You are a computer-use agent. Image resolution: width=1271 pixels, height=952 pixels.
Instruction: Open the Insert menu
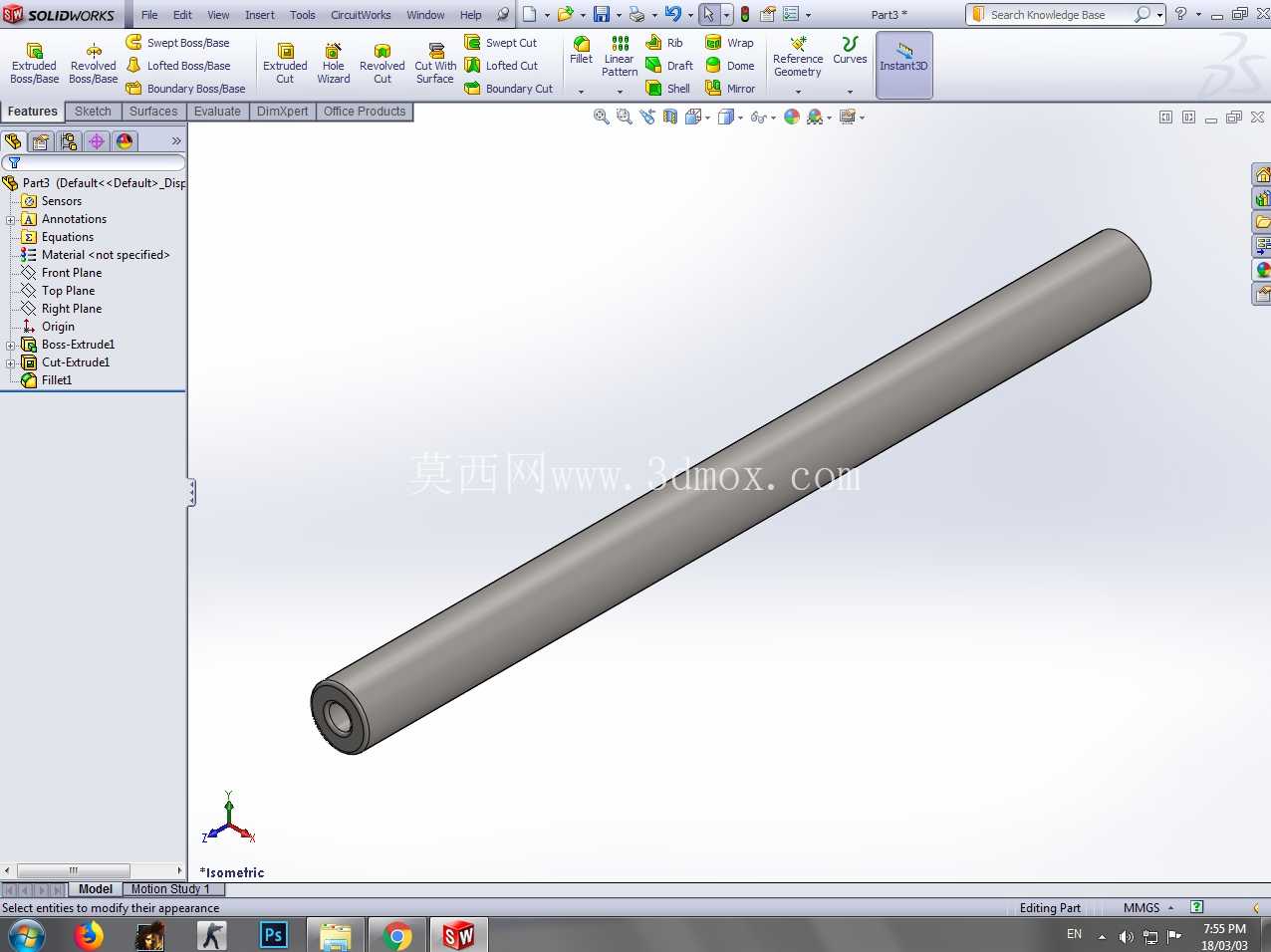pyautogui.click(x=260, y=15)
